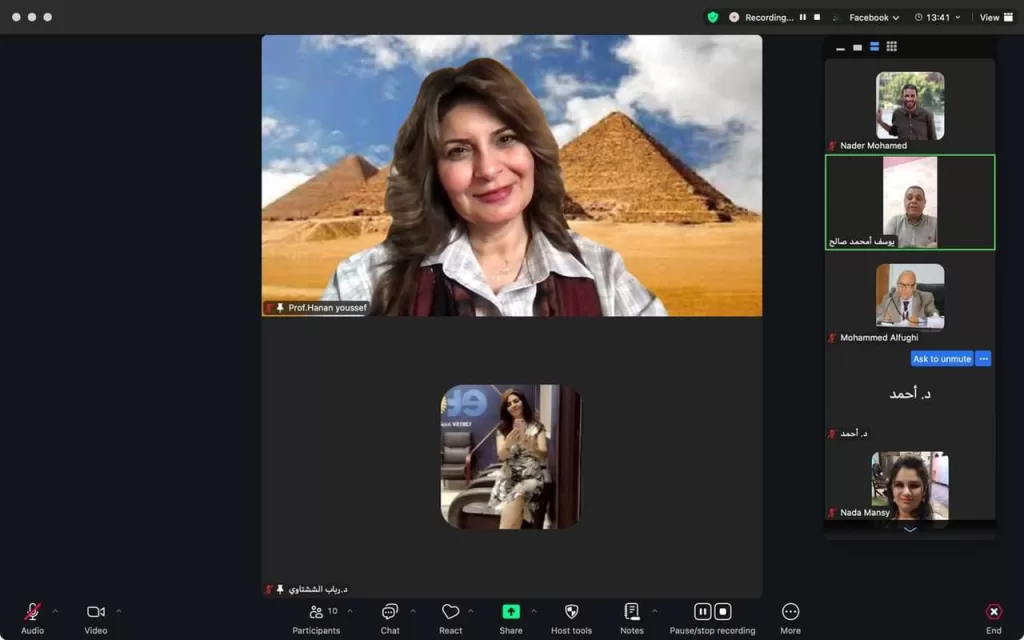The height and width of the screenshot is (640, 1024).
Task: Open Host tools shield icon
Action: pyautogui.click(x=571, y=612)
